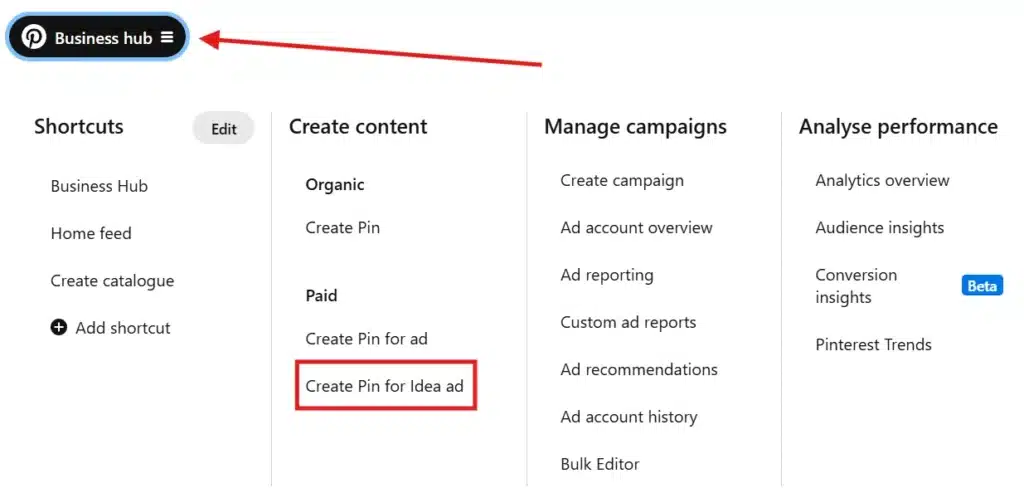
Task: Open Analytics overview
Action: click(x=882, y=180)
